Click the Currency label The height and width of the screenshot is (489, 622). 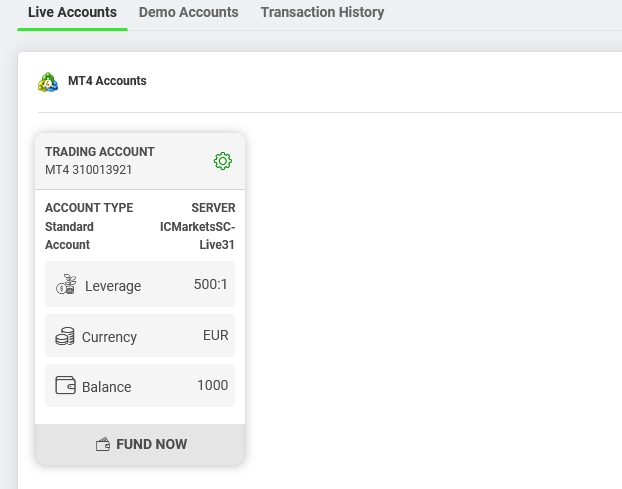[109, 337]
